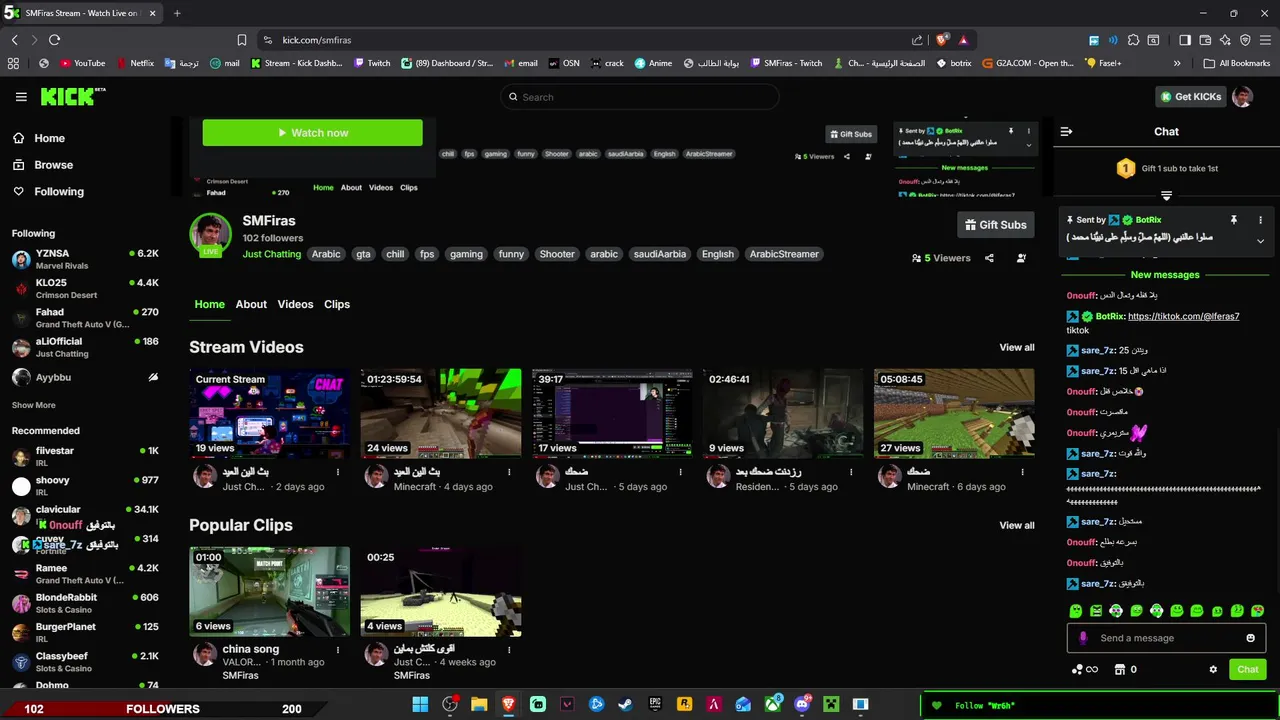This screenshot has height=720, width=1280.
Task: Click the saudiAarbia tag
Action: [660, 254]
